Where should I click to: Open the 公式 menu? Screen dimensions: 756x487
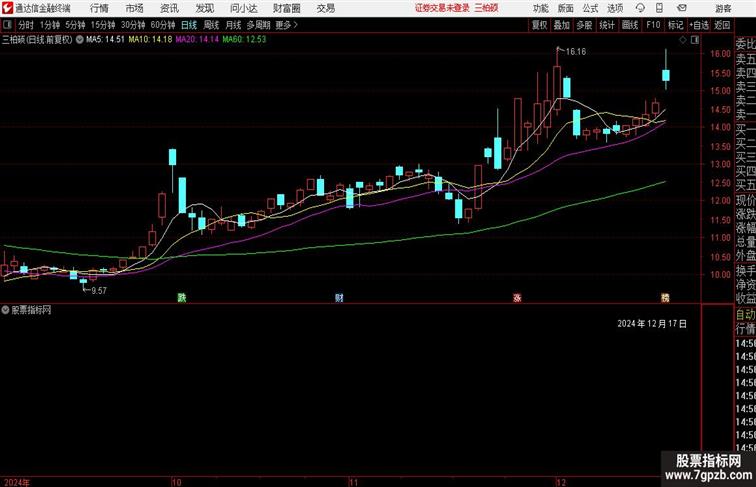tap(590, 8)
